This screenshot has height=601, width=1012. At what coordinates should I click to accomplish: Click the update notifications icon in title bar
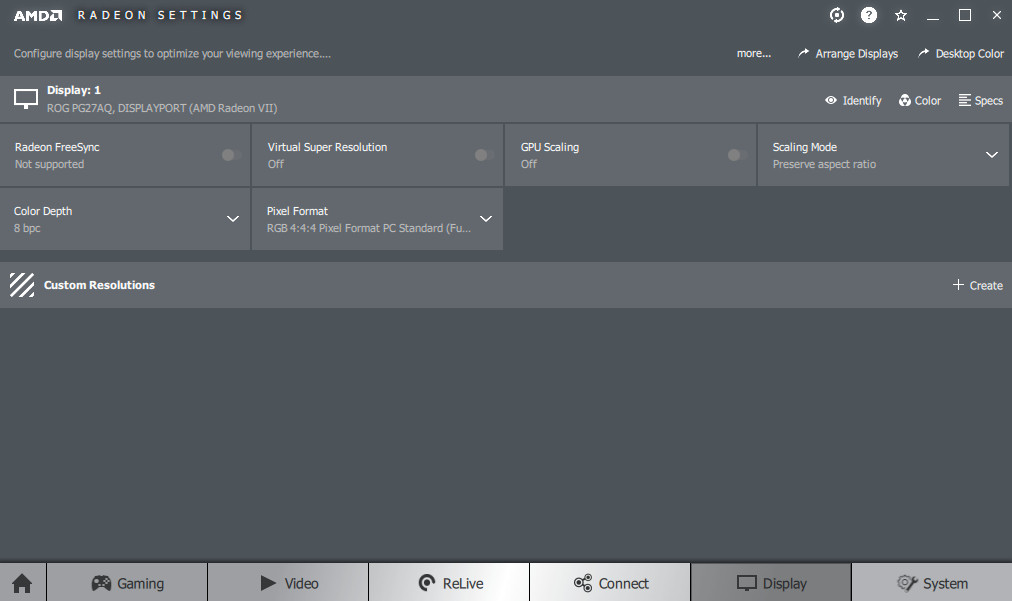(x=837, y=15)
